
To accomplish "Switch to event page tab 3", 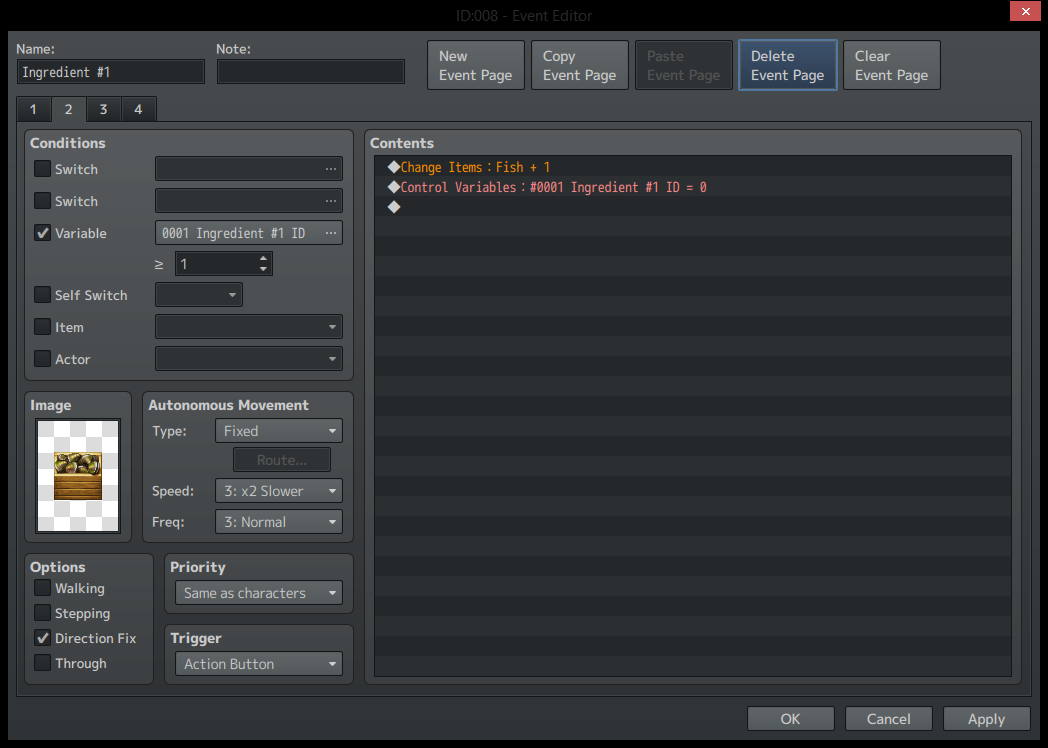I will click(103, 109).
